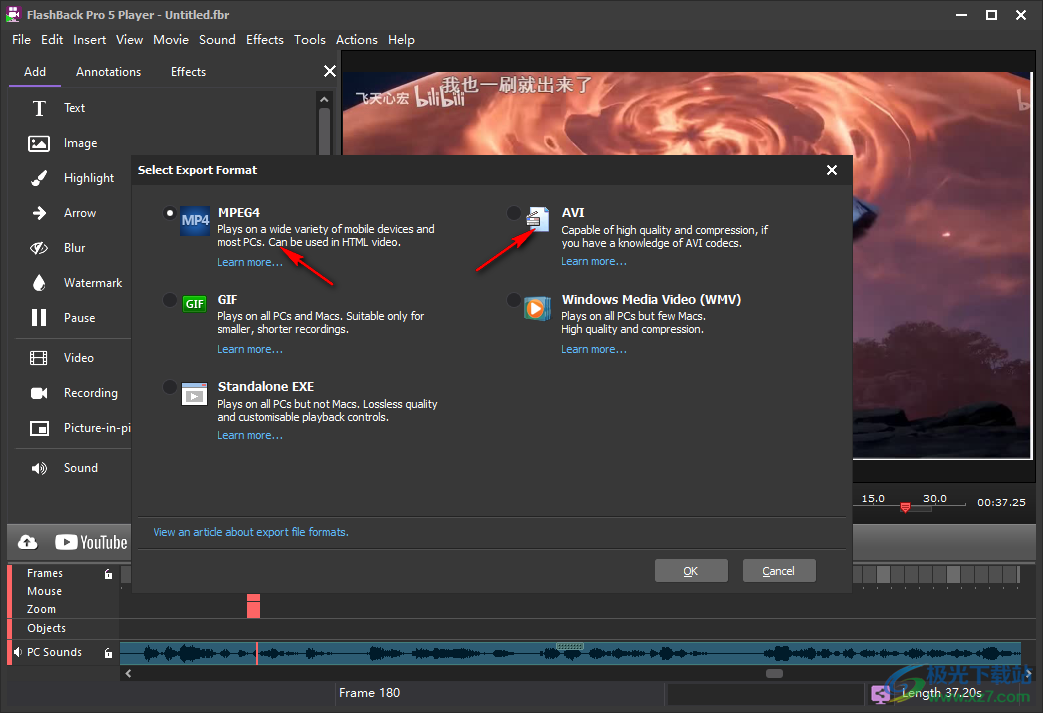Select the Picture-in-picture icon
This screenshot has height=713, width=1043.
click(39, 428)
